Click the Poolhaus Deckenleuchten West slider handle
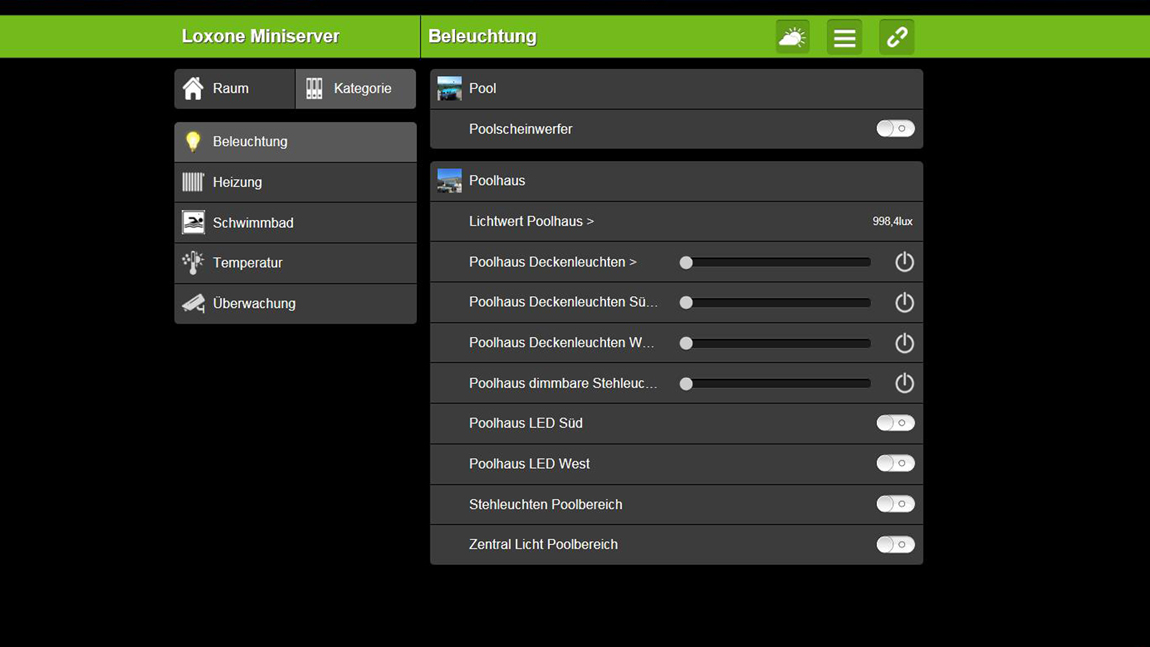 coord(686,343)
